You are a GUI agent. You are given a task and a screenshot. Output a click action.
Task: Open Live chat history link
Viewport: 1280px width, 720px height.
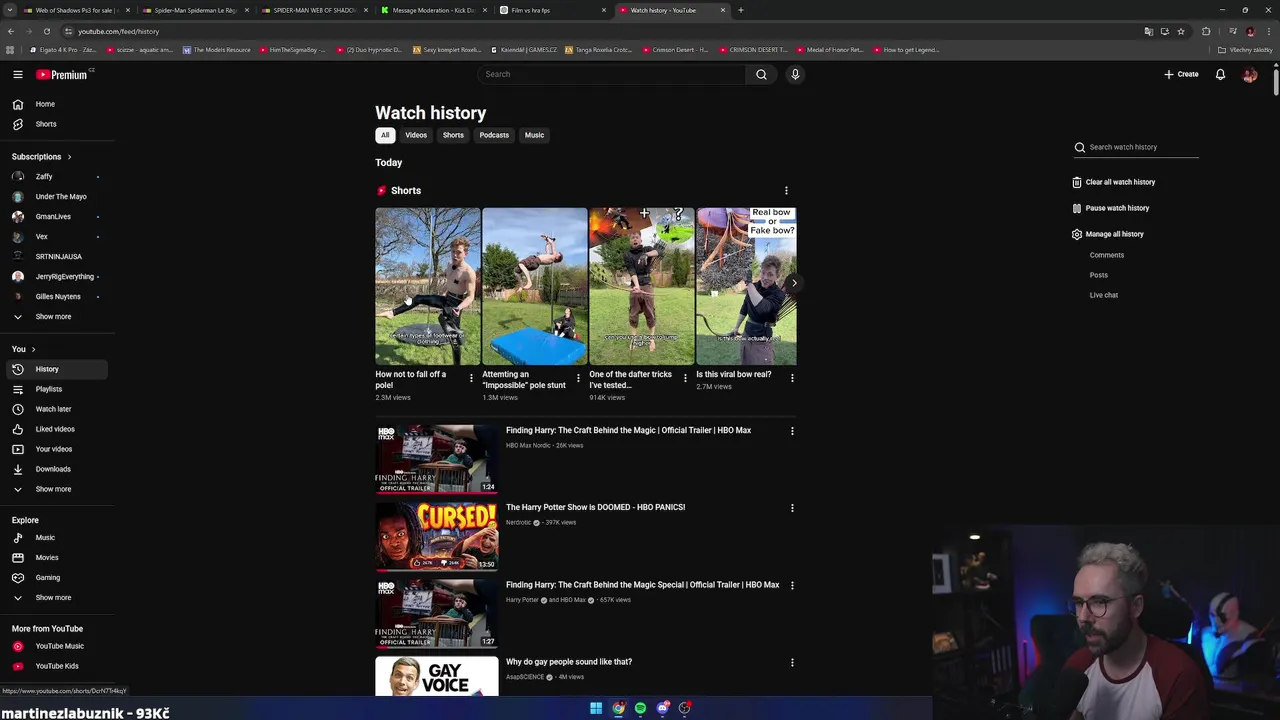coord(1104,295)
